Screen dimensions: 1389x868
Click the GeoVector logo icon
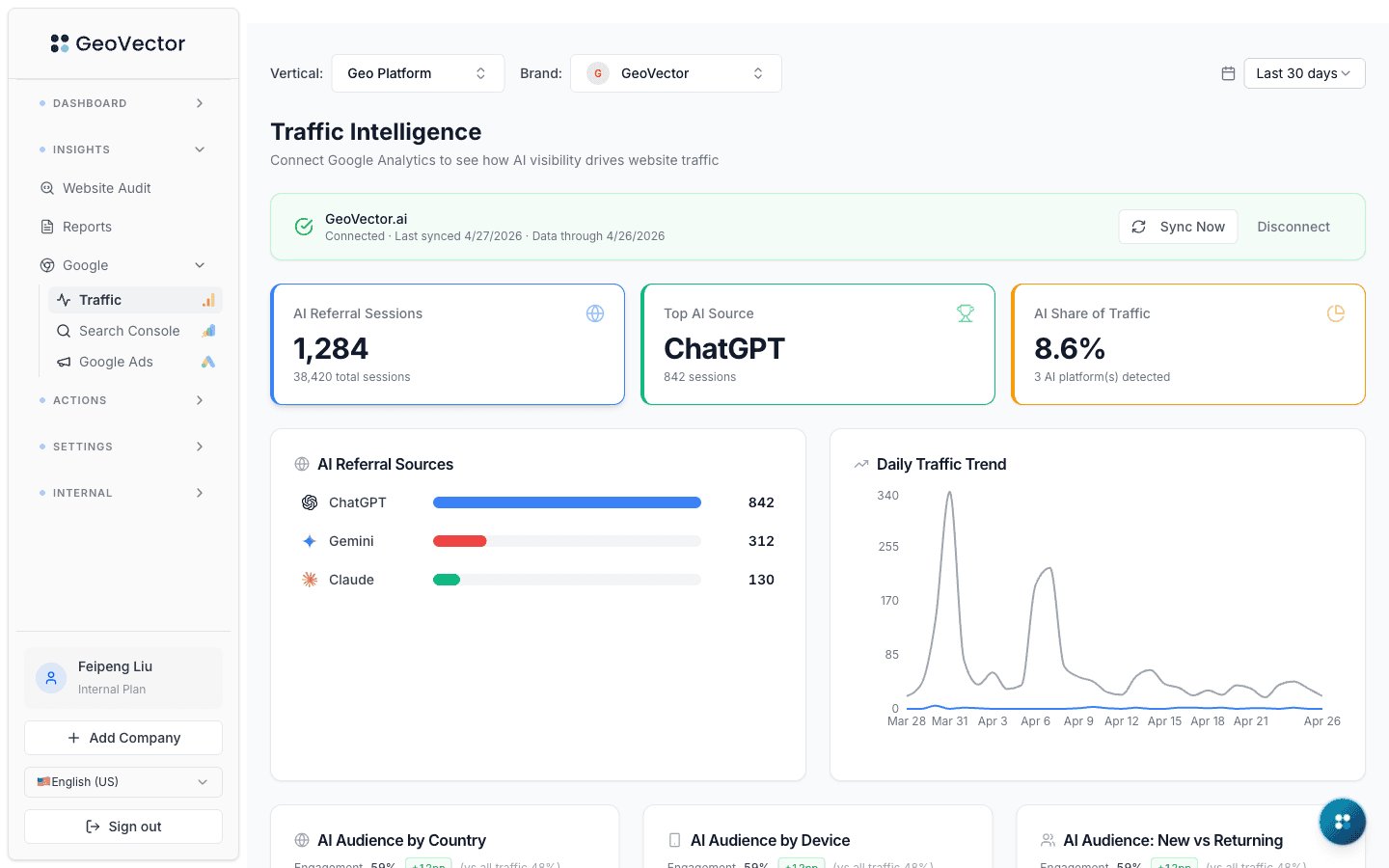[x=59, y=42]
